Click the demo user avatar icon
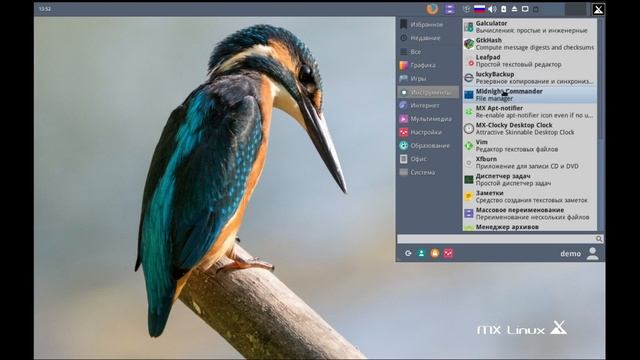 (x=592, y=253)
